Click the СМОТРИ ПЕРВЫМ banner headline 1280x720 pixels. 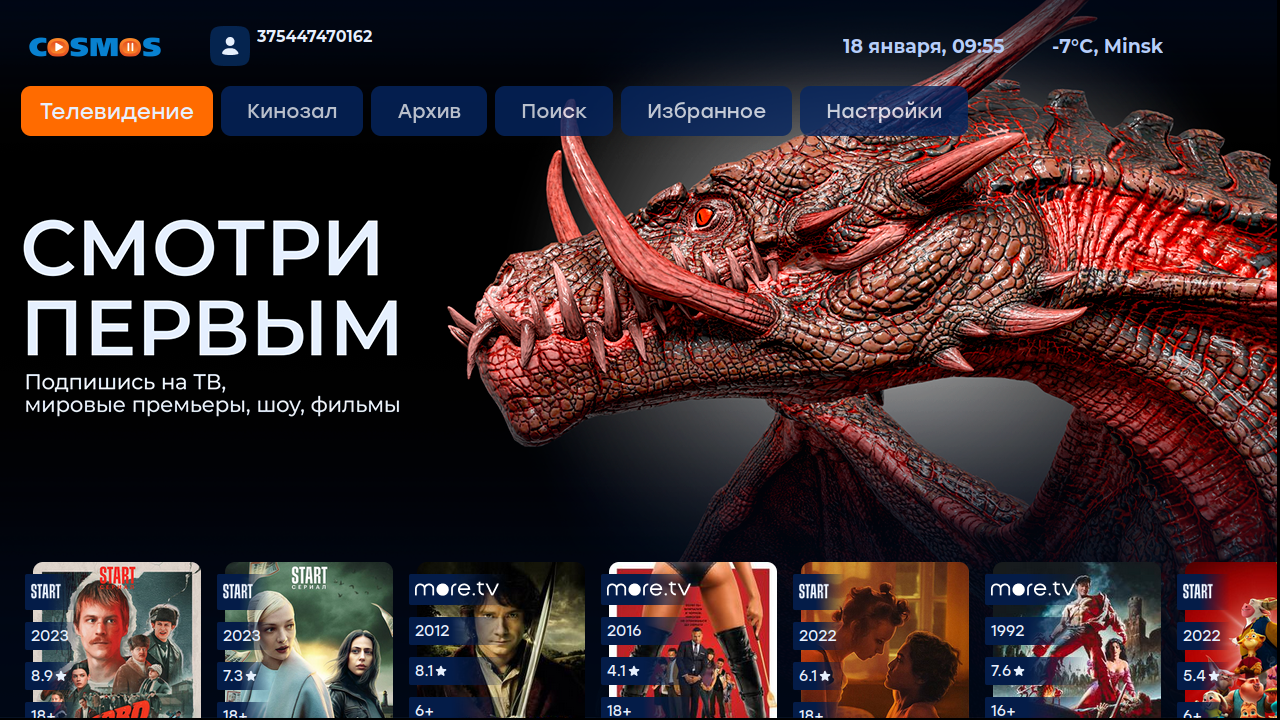coord(211,287)
